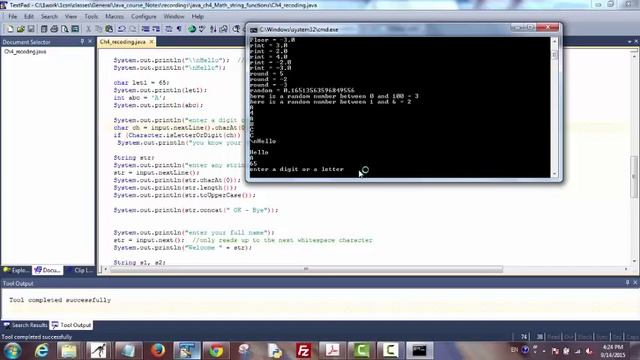Open the Configure menu
Image resolution: width=640 pixels, height=360 pixels.
pos(144,17)
